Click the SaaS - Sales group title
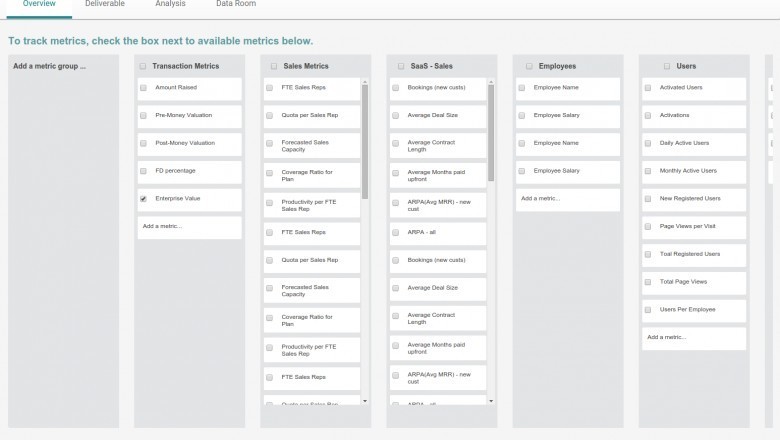This screenshot has width=780, height=440. (431, 66)
